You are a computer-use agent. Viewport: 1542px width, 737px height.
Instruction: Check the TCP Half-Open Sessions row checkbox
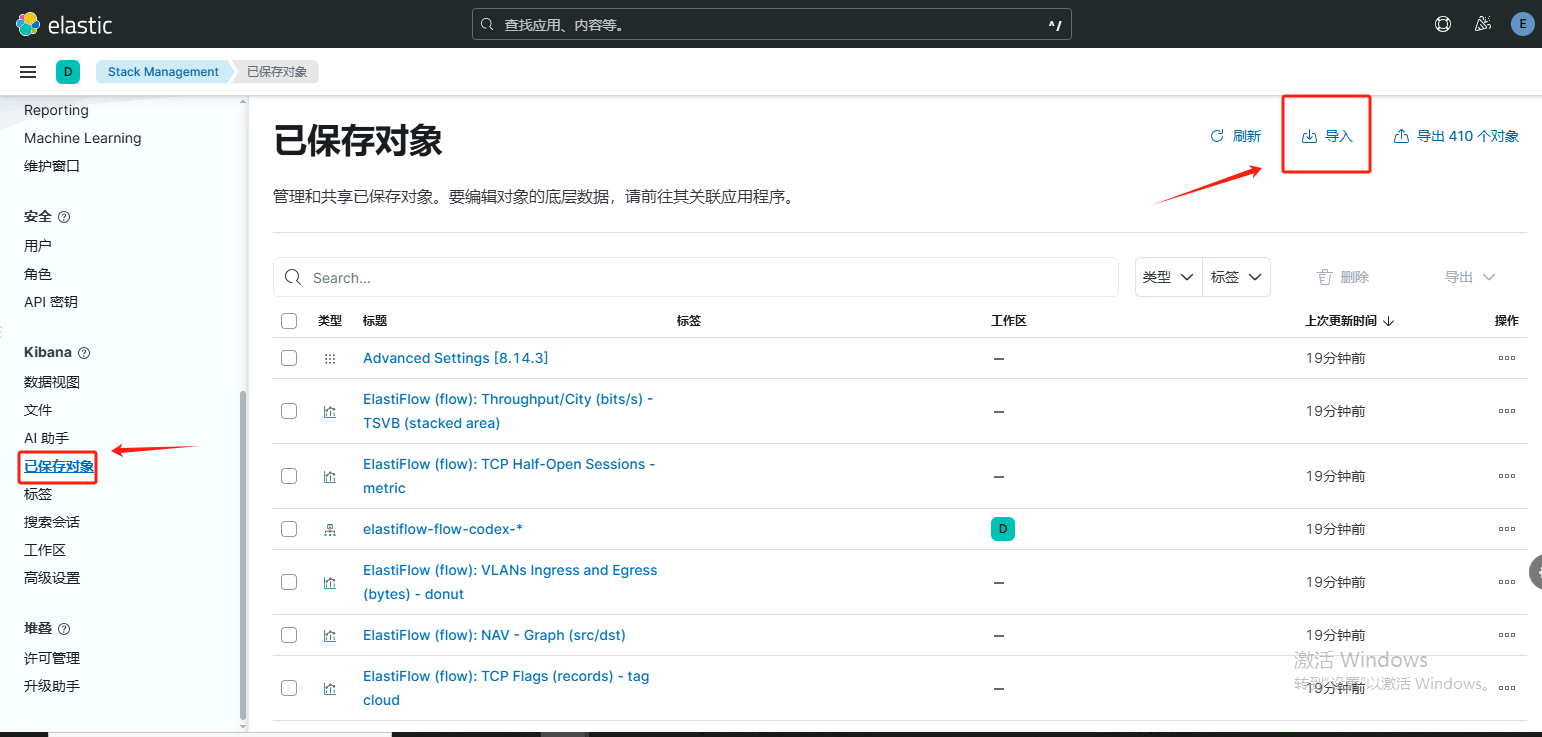tap(289, 476)
